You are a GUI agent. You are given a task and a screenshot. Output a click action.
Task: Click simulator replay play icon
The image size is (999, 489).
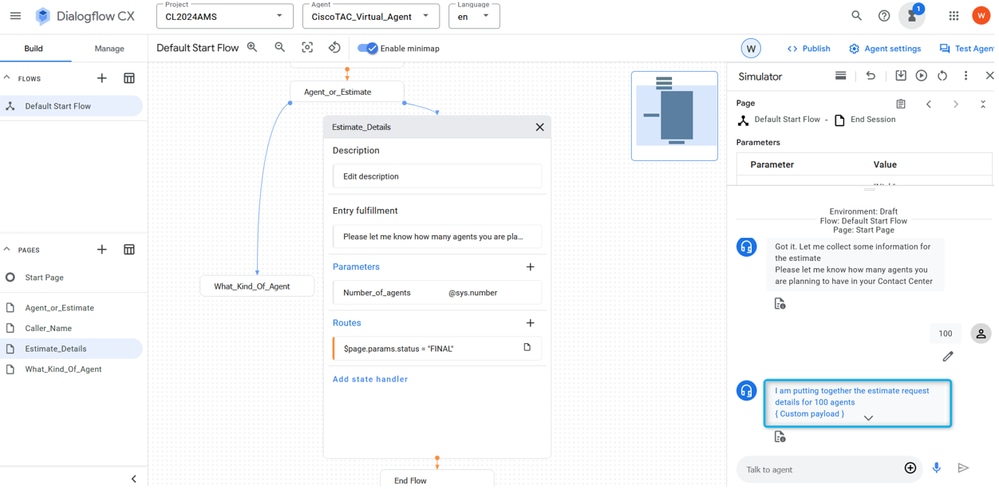coord(921,76)
